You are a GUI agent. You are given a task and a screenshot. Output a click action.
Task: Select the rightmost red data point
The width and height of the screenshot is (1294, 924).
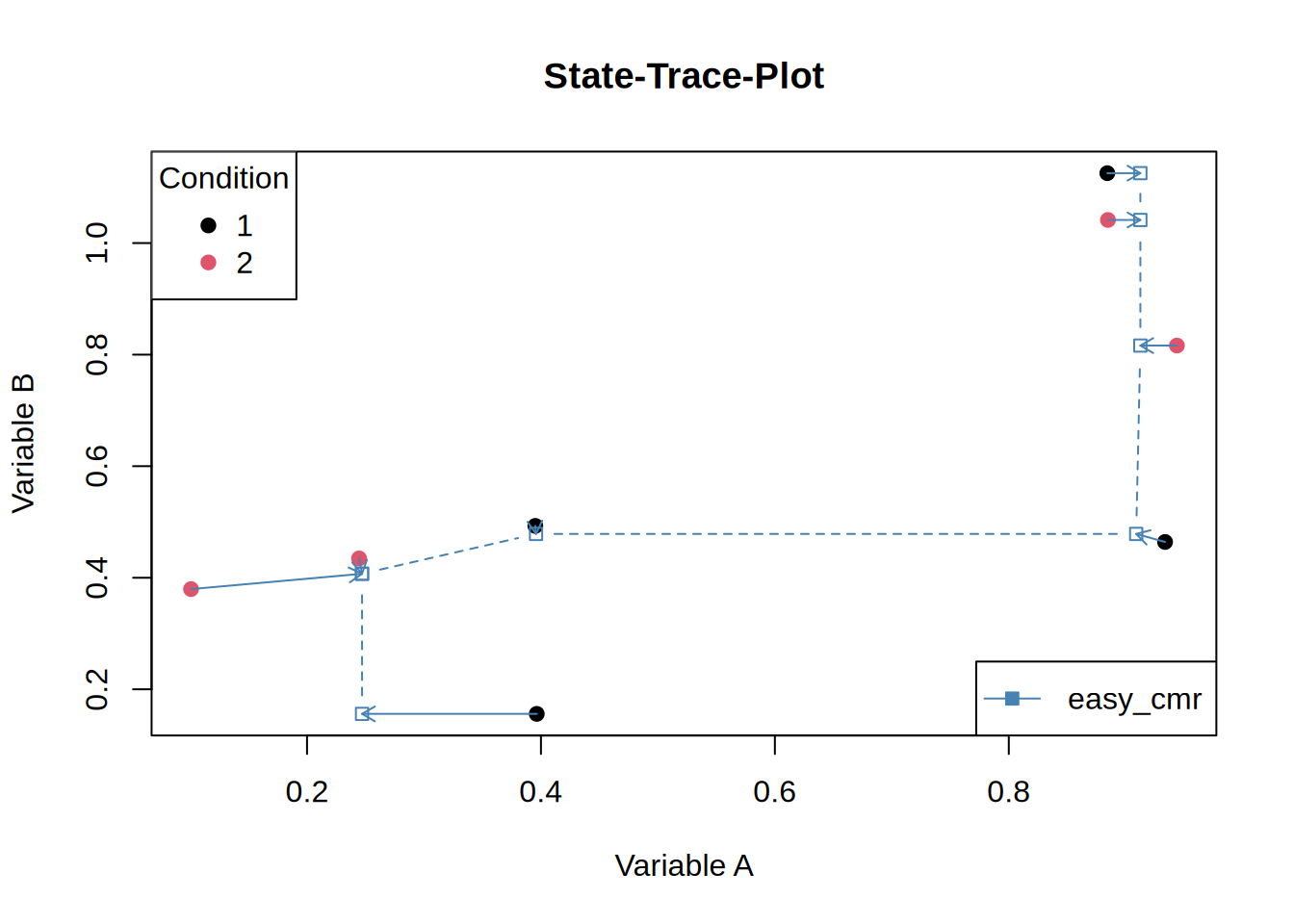coord(1177,346)
